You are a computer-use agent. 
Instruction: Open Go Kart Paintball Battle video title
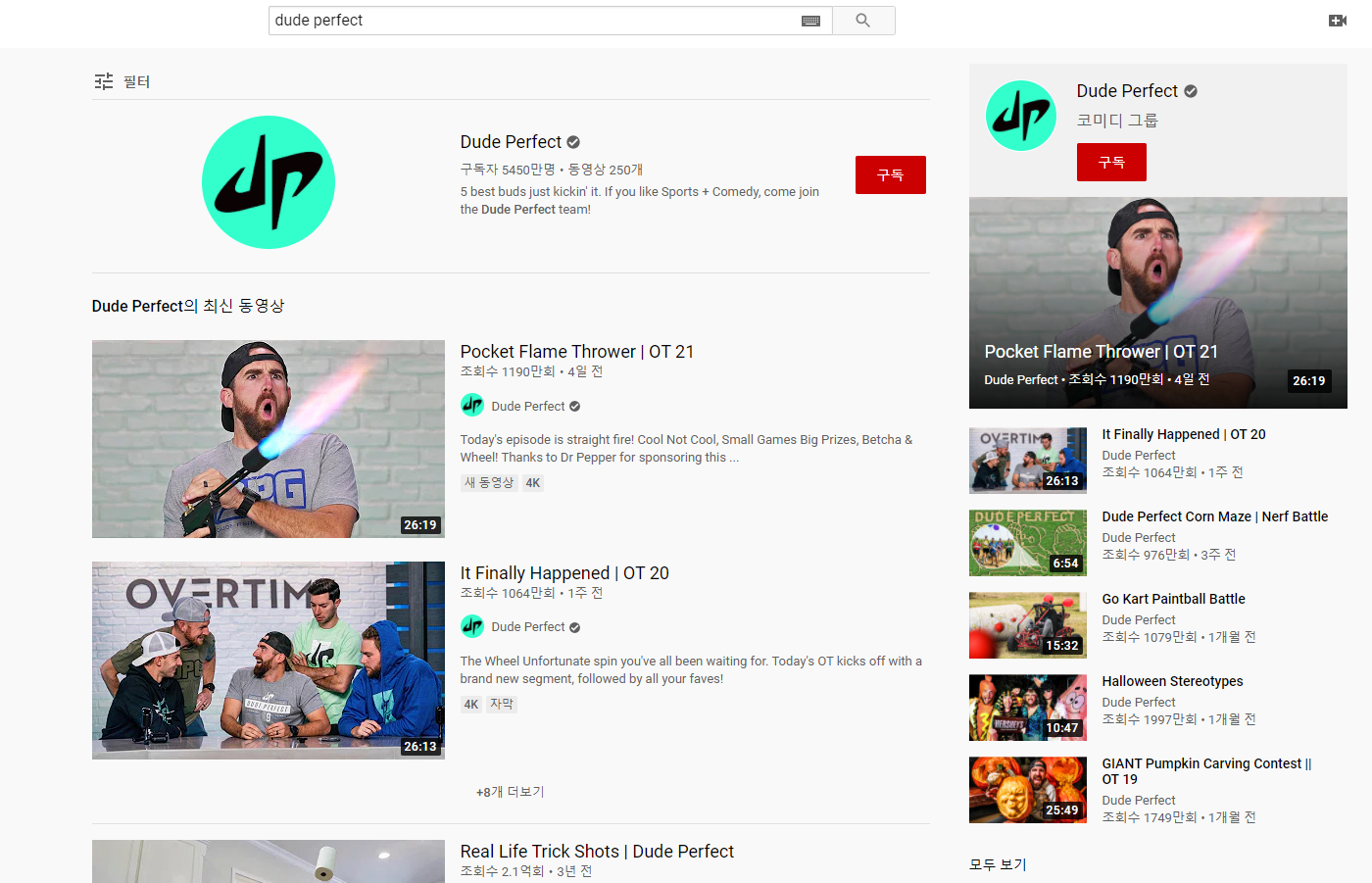pyautogui.click(x=1174, y=599)
